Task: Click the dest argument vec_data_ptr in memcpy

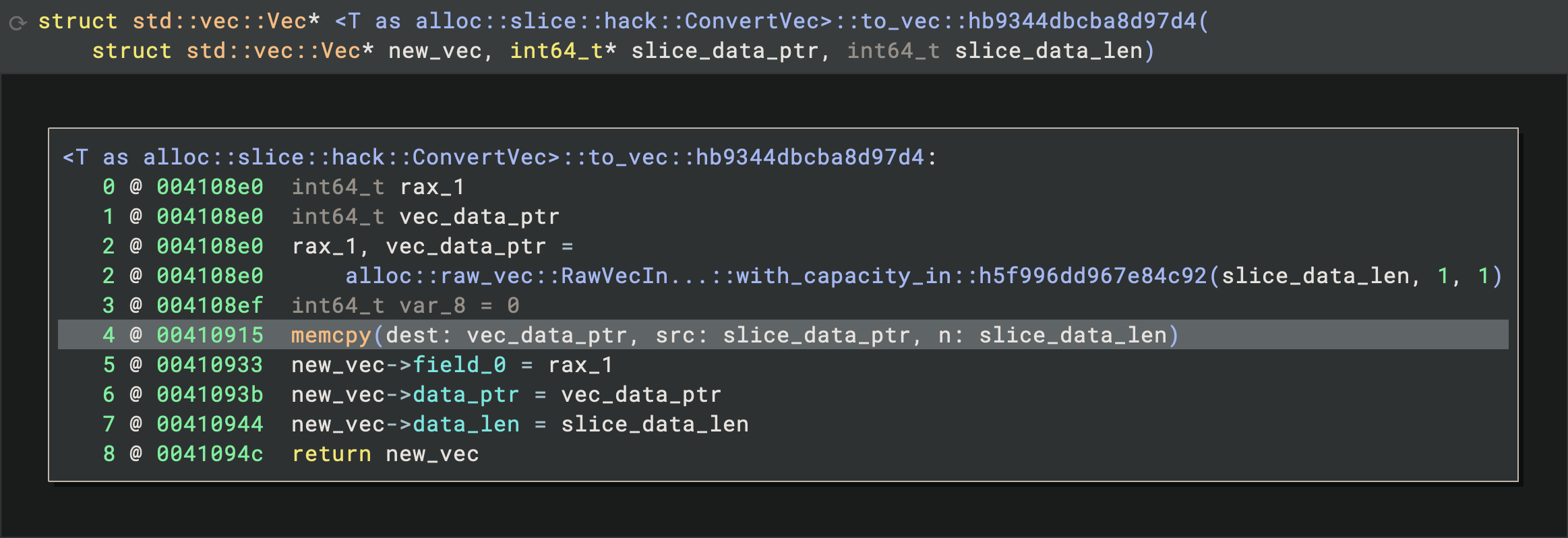Action: pos(547,335)
